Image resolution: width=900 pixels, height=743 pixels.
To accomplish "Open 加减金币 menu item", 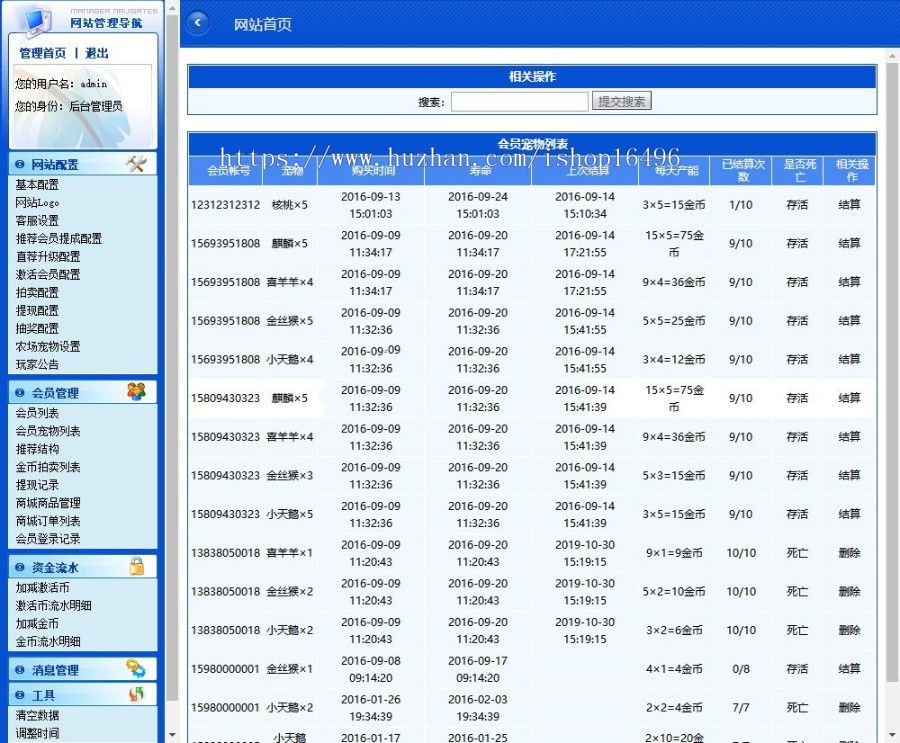I will (37, 624).
